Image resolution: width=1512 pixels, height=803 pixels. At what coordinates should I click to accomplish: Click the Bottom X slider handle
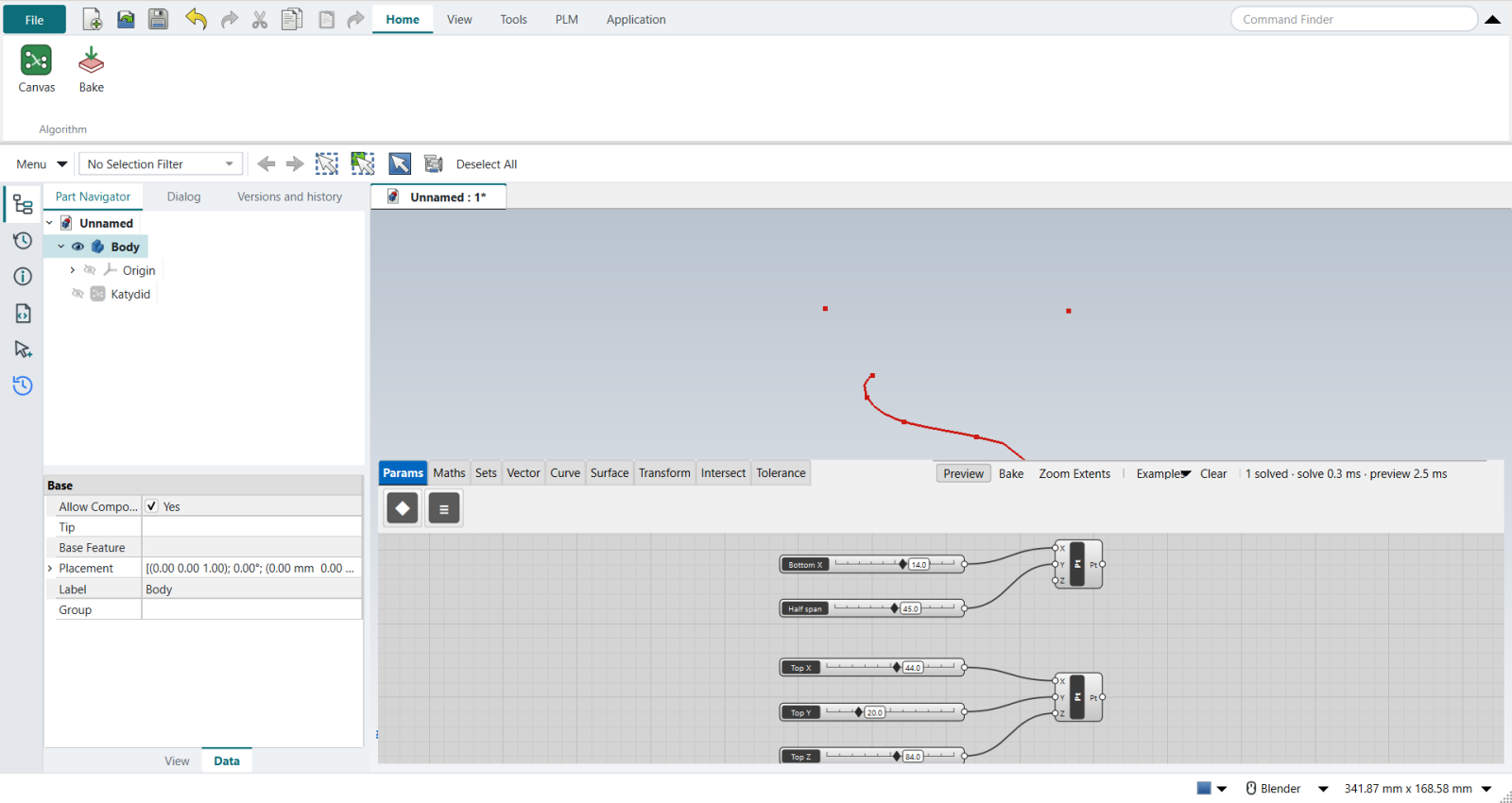[x=902, y=564]
